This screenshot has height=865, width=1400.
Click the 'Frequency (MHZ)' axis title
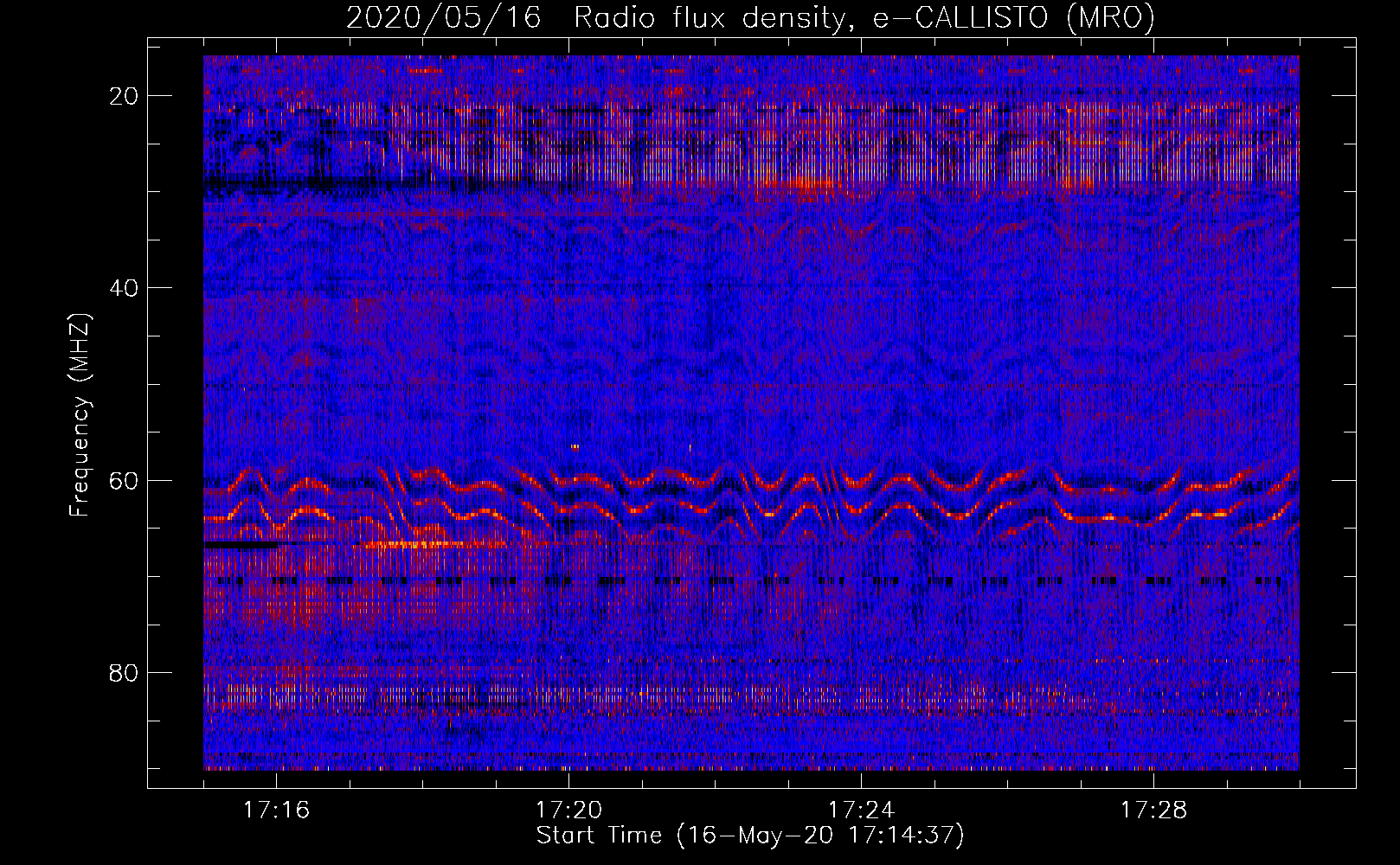(80, 415)
